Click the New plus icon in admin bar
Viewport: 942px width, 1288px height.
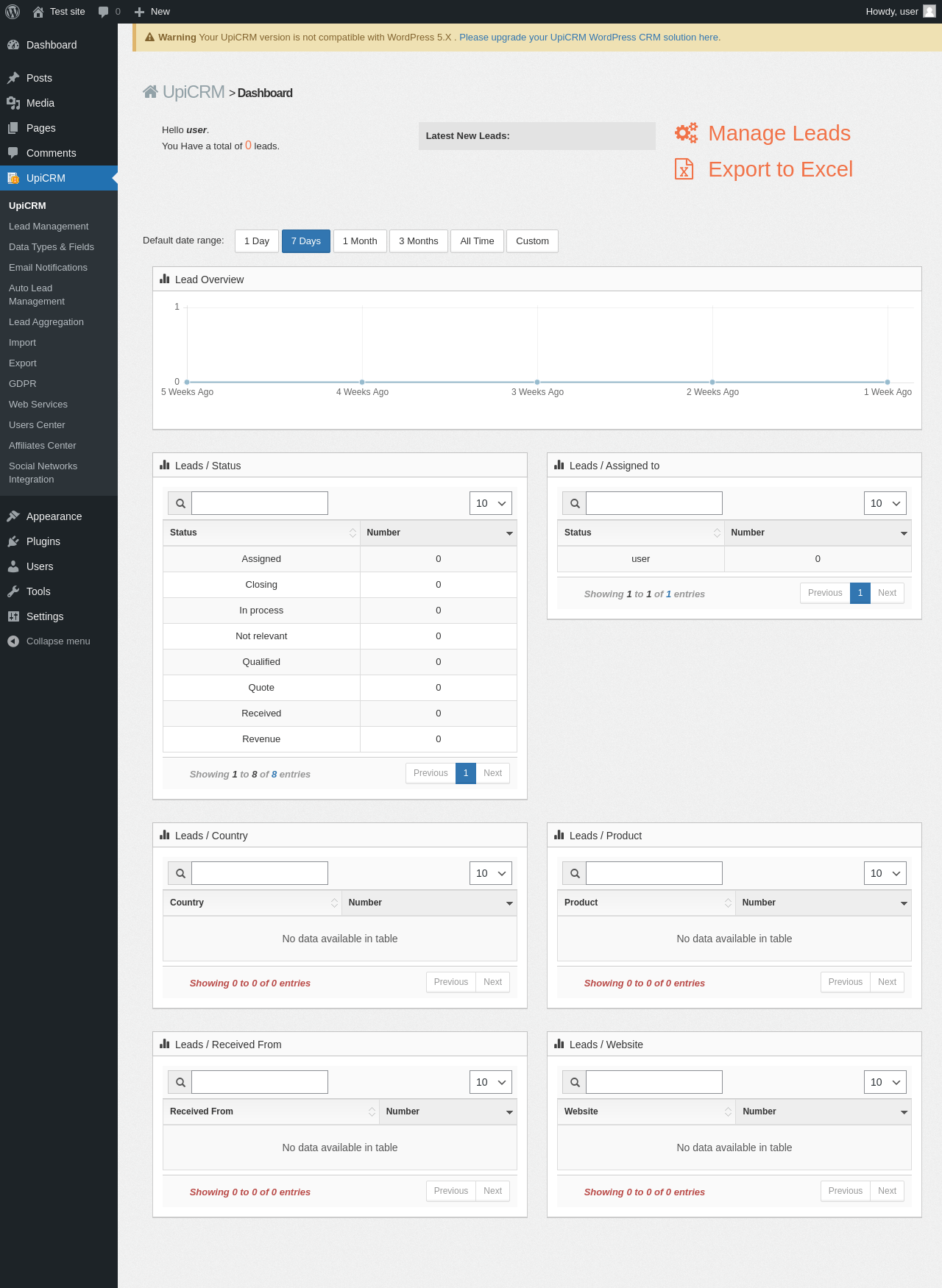139,12
